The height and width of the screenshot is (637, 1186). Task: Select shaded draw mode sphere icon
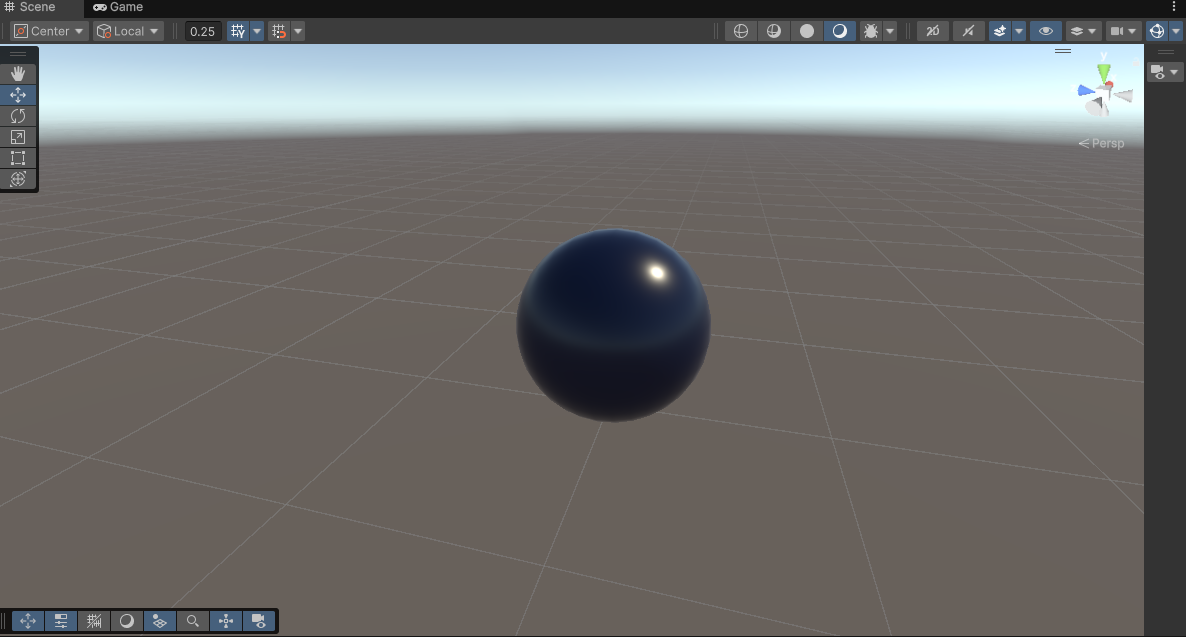coord(840,31)
